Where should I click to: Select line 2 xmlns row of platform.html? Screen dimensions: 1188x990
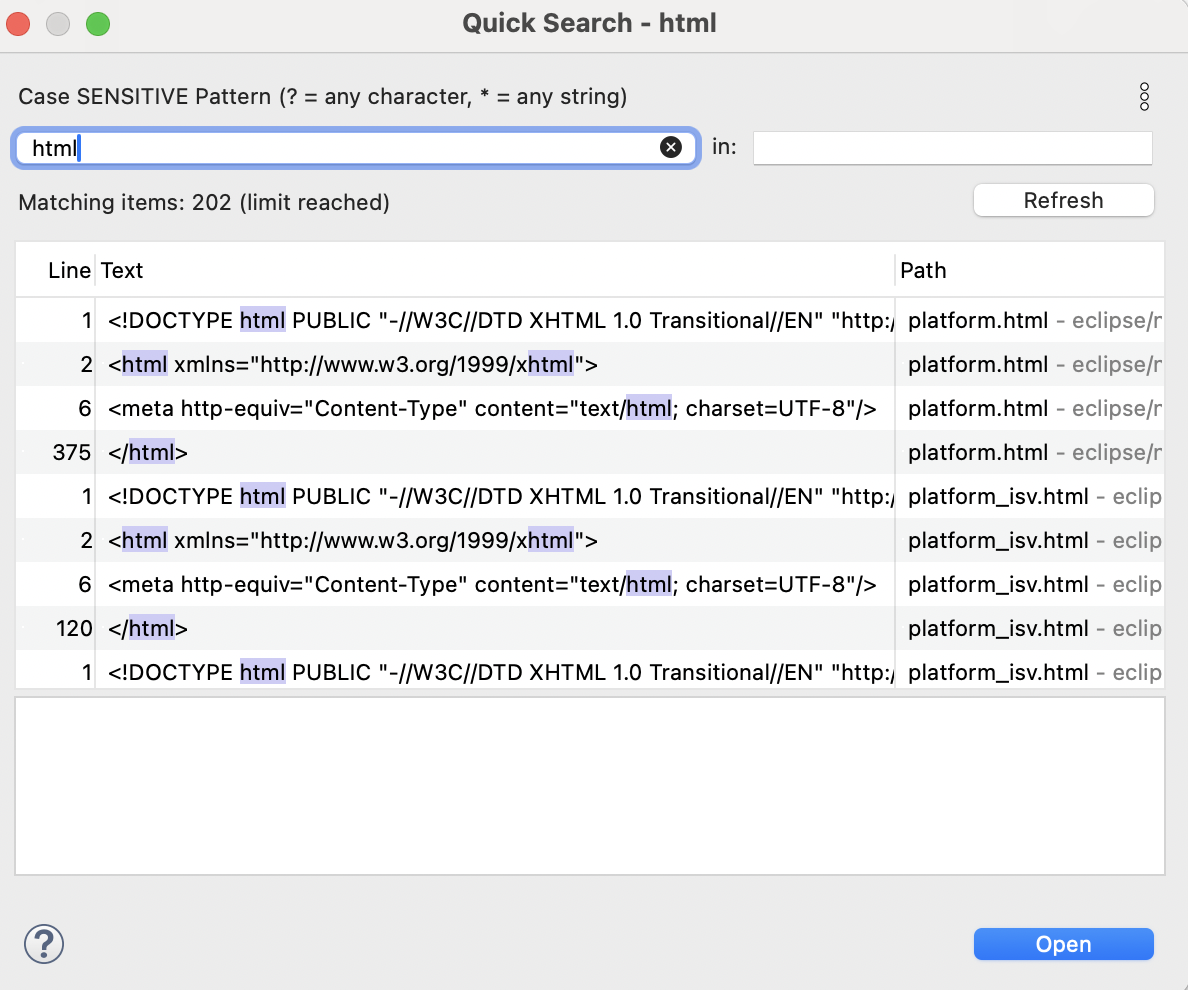tap(589, 364)
